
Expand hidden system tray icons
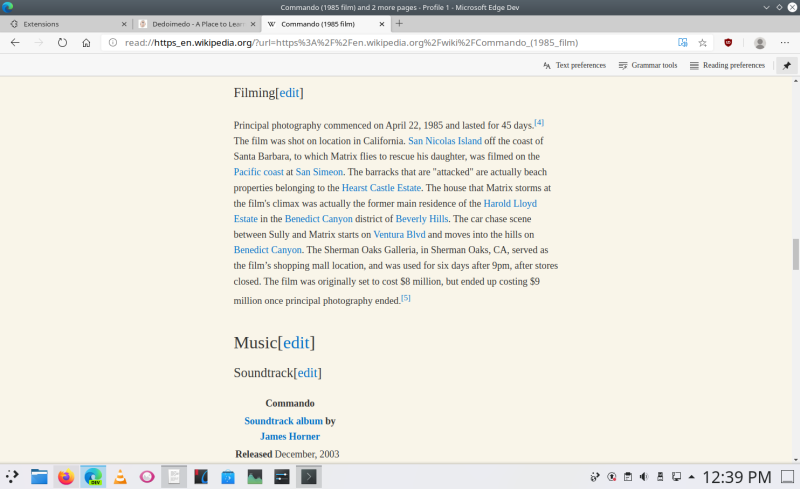click(x=691, y=477)
